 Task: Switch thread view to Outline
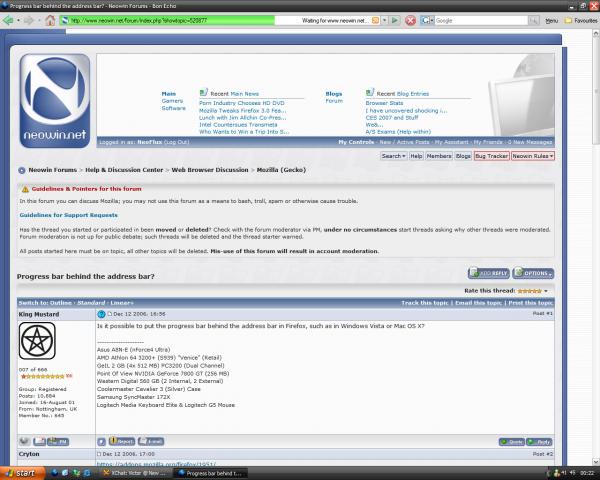click(x=61, y=303)
